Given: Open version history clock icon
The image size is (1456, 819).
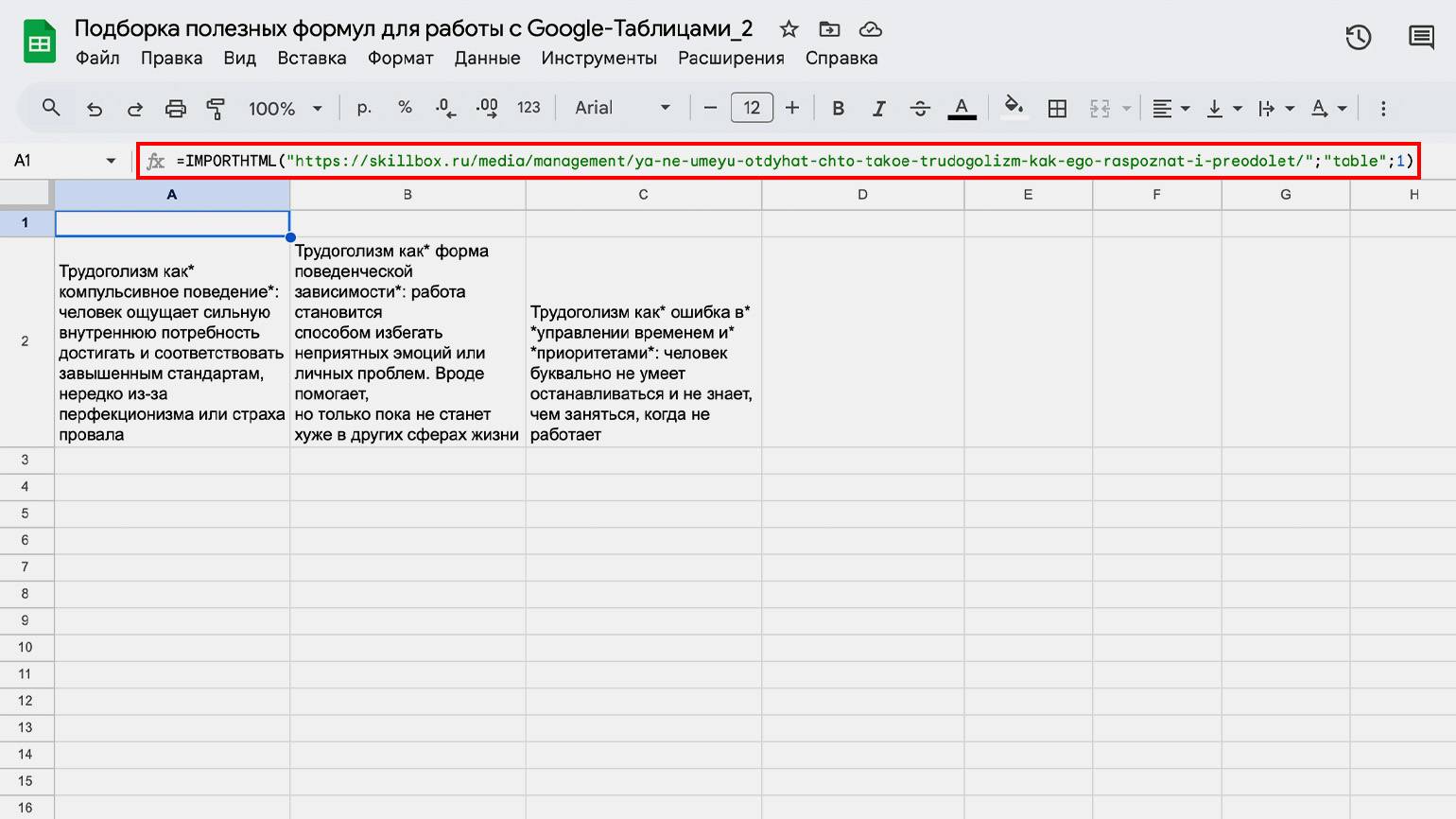Looking at the screenshot, I should tap(1359, 38).
